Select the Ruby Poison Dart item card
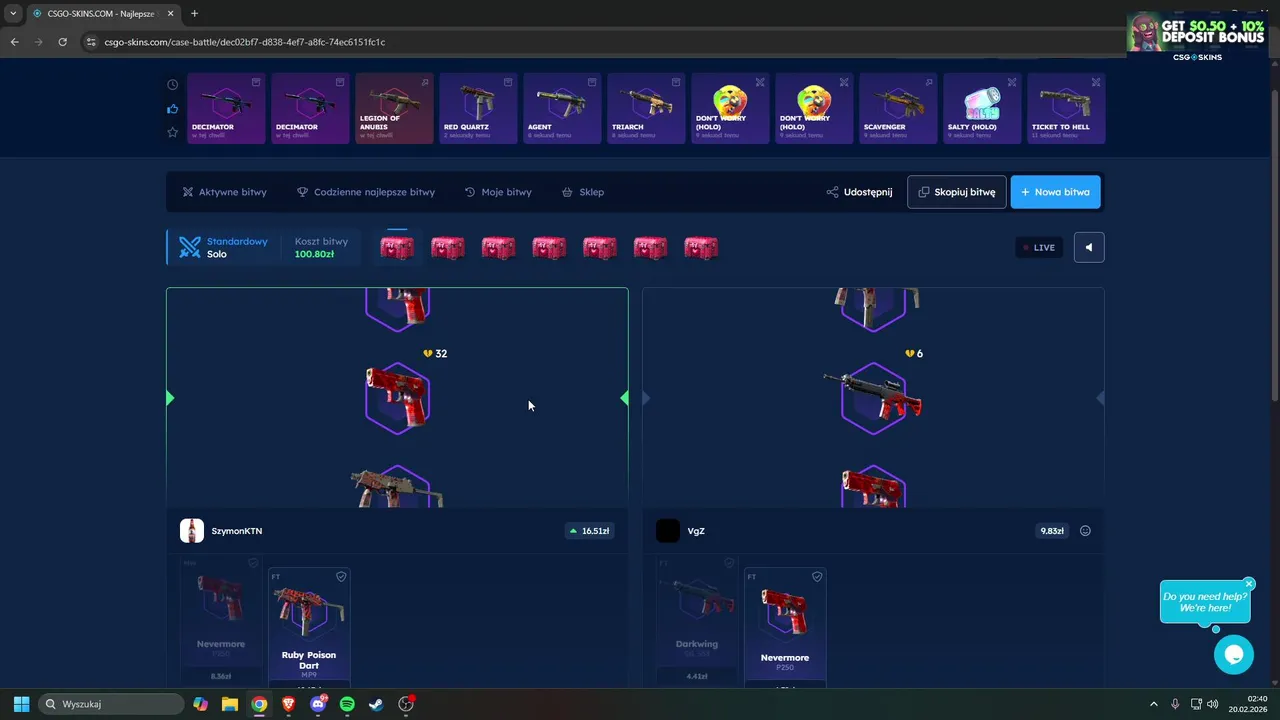The image size is (1280, 720). tap(309, 627)
